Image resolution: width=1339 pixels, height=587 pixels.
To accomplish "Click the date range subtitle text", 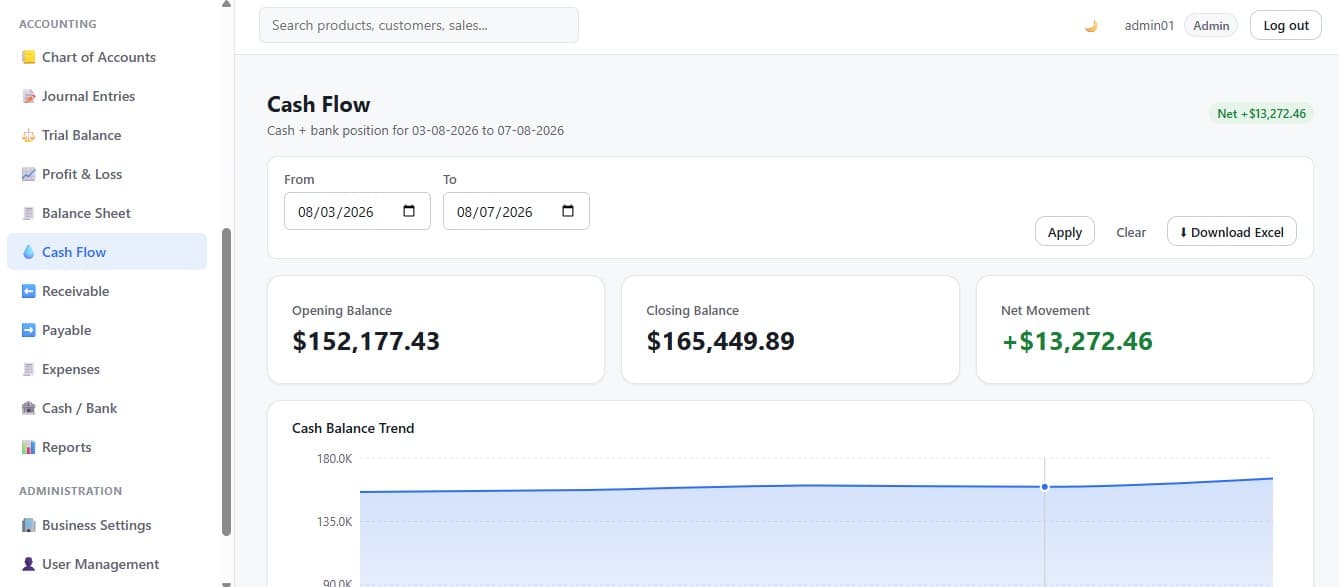I will point(416,131).
